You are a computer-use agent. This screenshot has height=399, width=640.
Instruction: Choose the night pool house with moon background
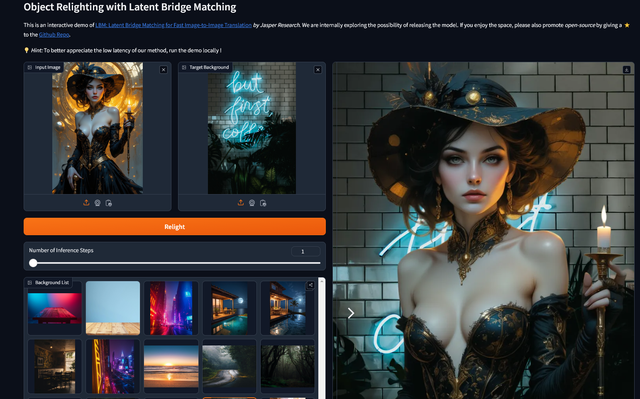pos(229,308)
